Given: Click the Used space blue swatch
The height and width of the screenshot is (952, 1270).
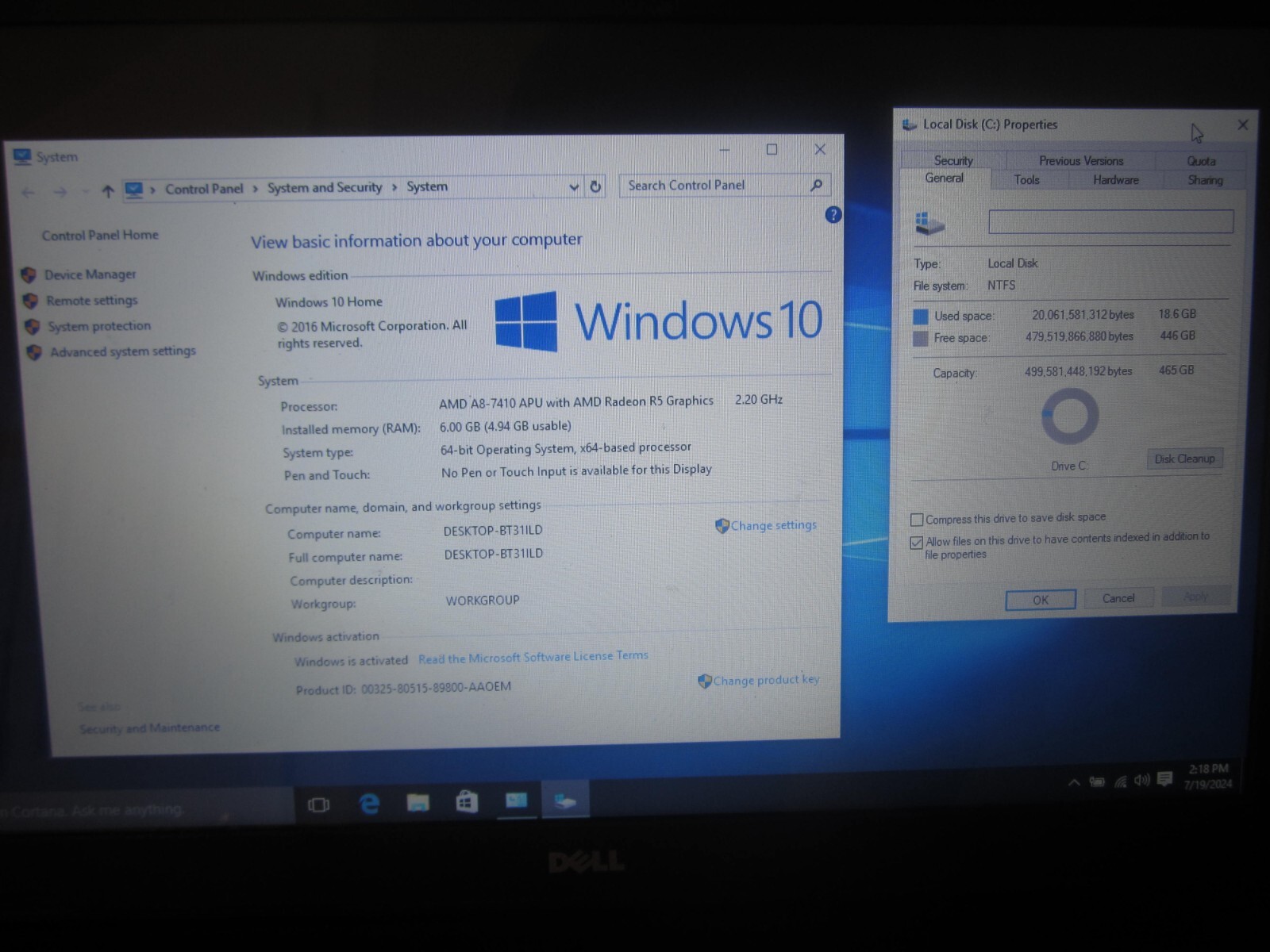Looking at the screenshot, I should 921,317.
